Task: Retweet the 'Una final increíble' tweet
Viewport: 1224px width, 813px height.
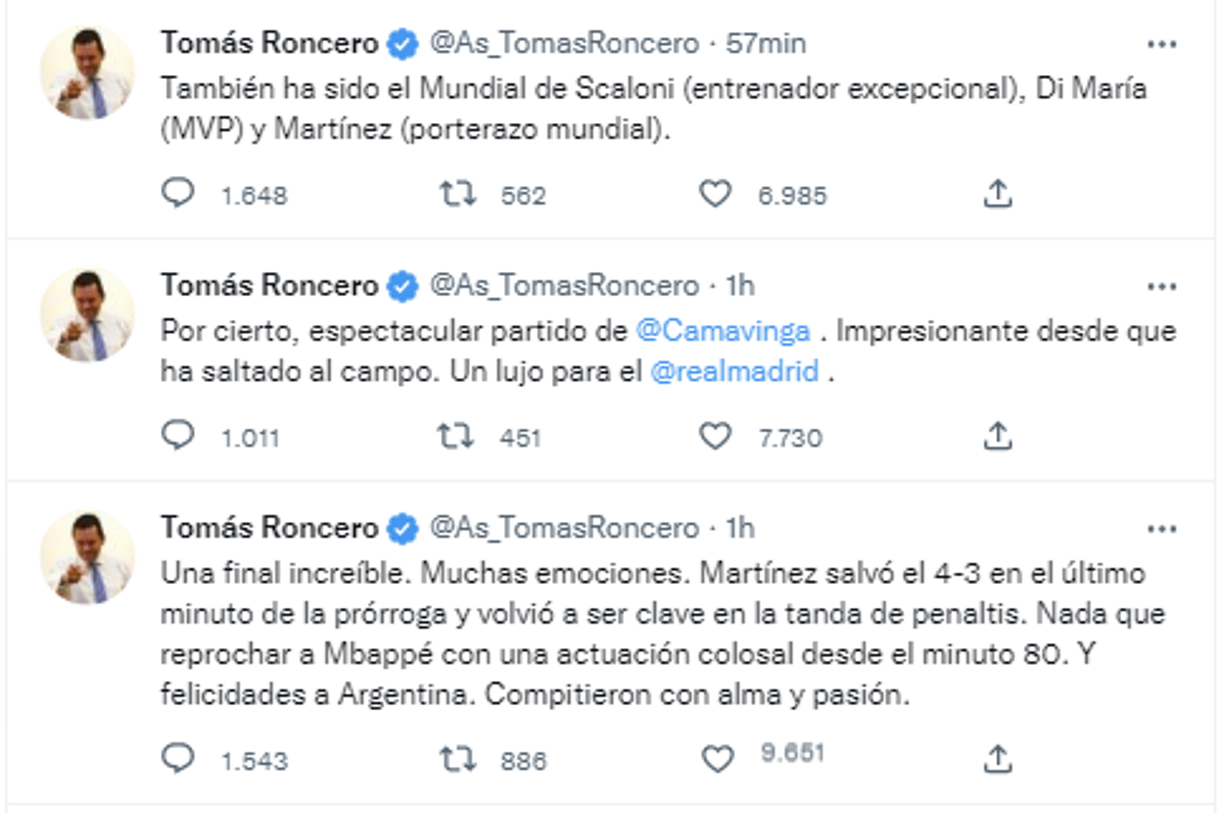Action: pos(459,757)
